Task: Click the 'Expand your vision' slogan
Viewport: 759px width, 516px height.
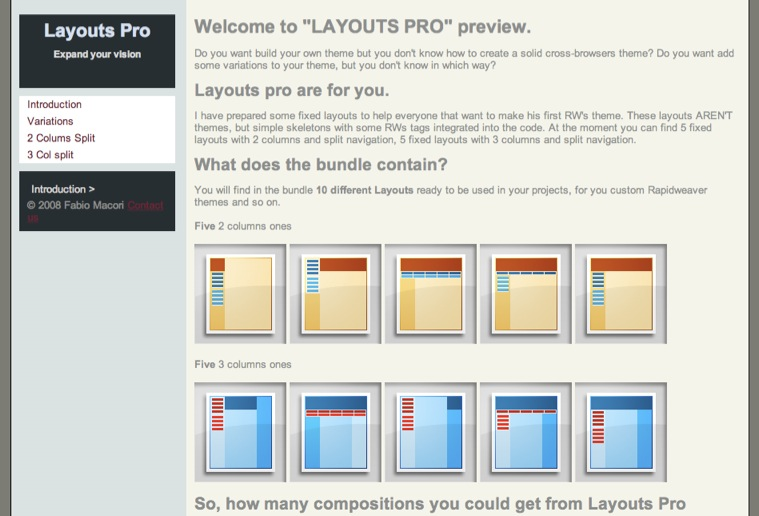Action: [97, 54]
